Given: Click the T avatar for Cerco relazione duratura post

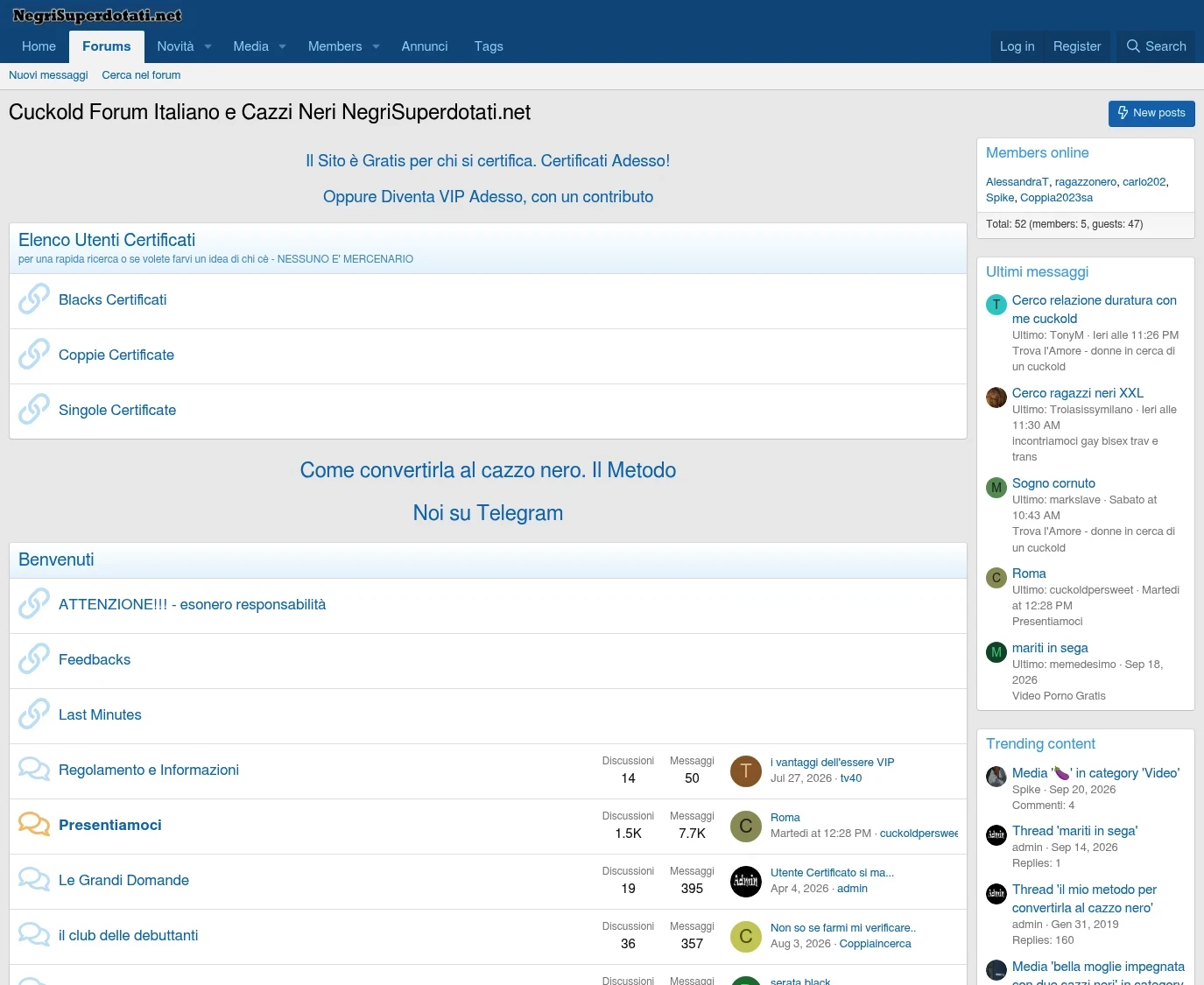Looking at the screenshot, I should [996, 305].
